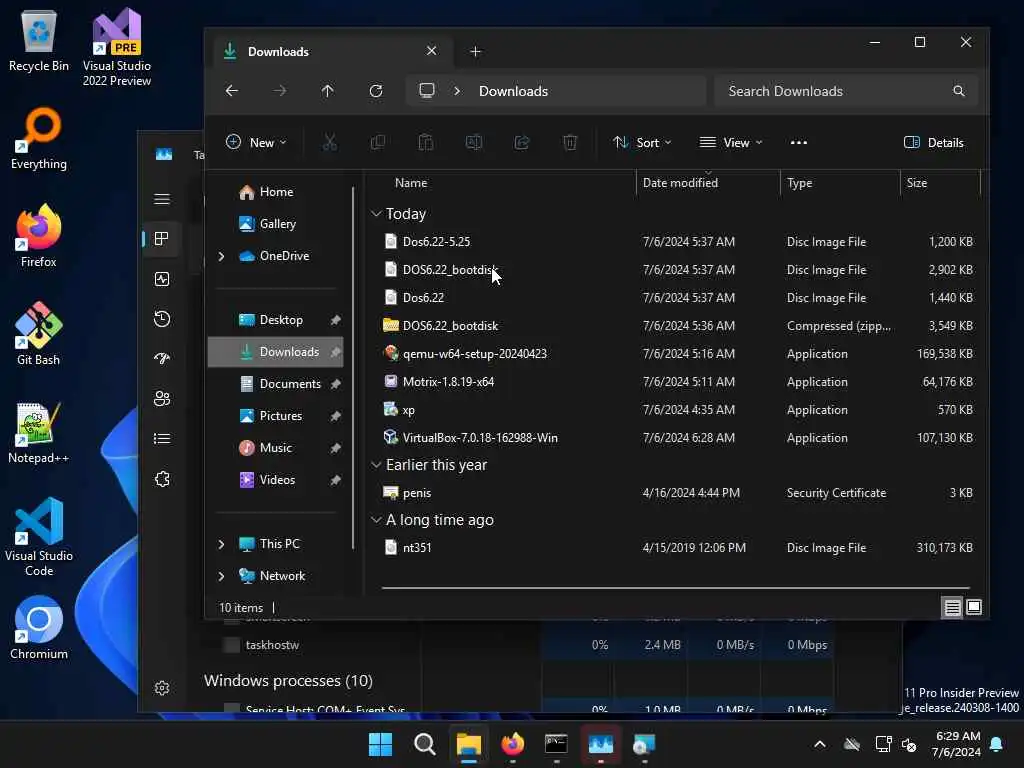The width and height of the screenshot is (1024, 768).
Task: Open Task Manager Users icon
Action: coord(162,398)
